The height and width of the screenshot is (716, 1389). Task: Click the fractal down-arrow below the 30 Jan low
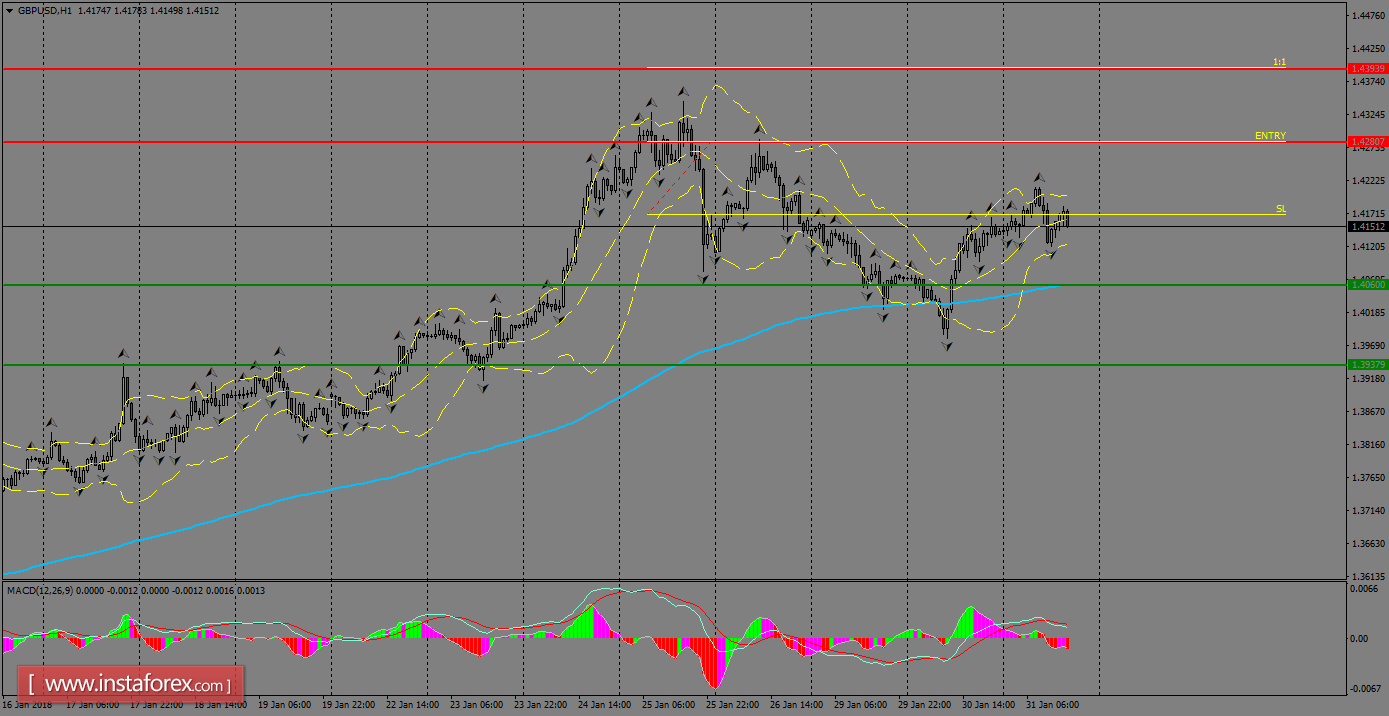947,347
